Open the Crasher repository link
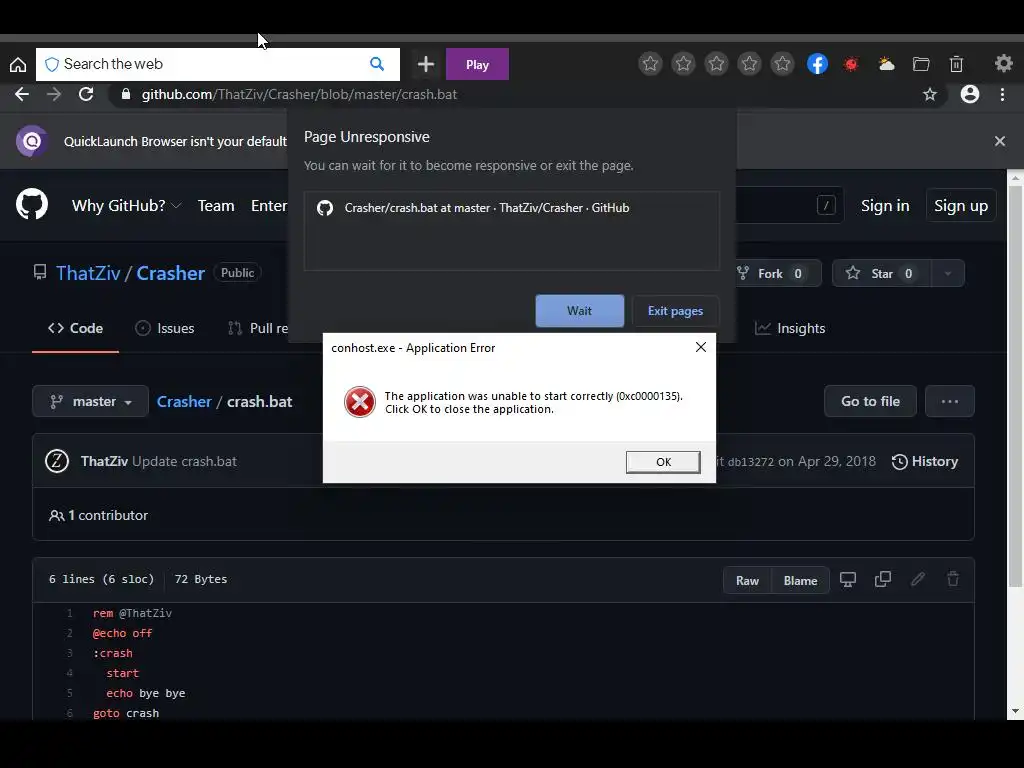 point(170,273)
